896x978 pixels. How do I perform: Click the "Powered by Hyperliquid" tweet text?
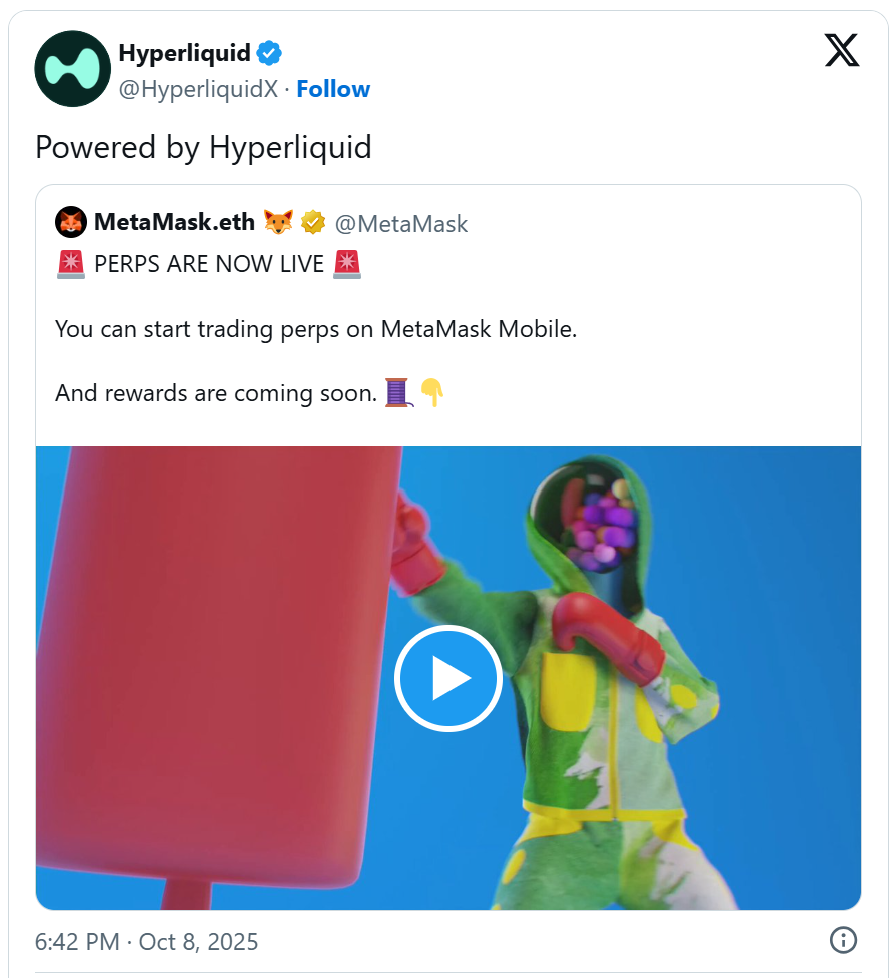[203, 148]
